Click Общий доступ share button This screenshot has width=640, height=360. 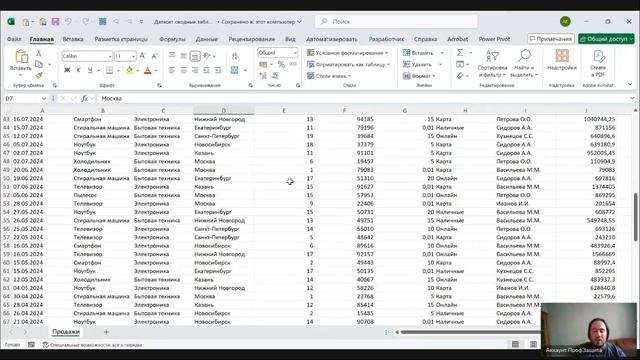(x=606, y=39)
